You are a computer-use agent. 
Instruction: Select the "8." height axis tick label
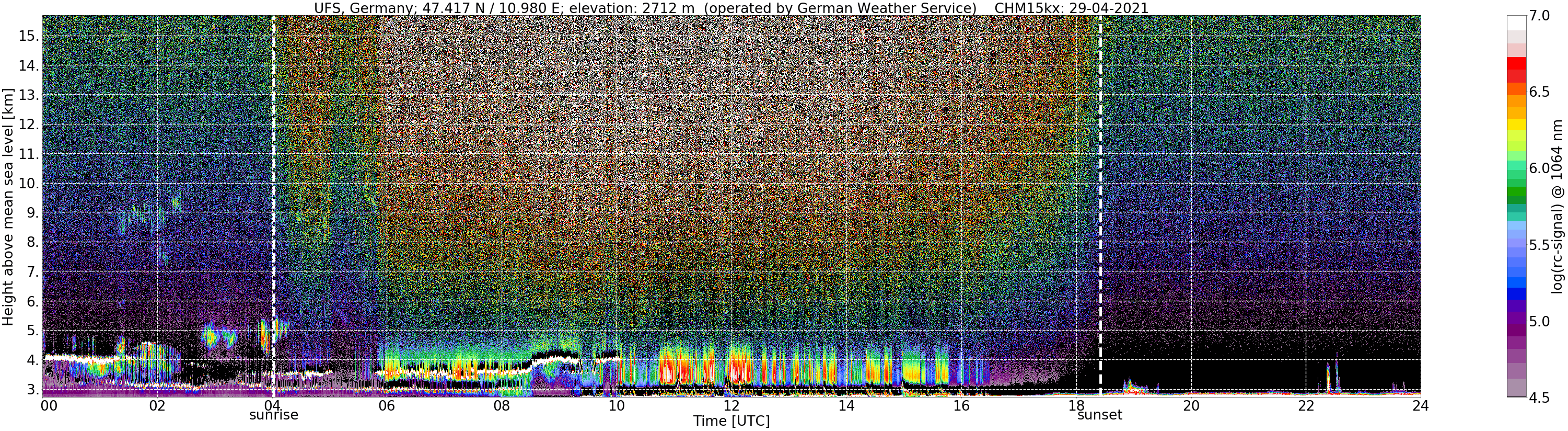[x=33, y=243]
